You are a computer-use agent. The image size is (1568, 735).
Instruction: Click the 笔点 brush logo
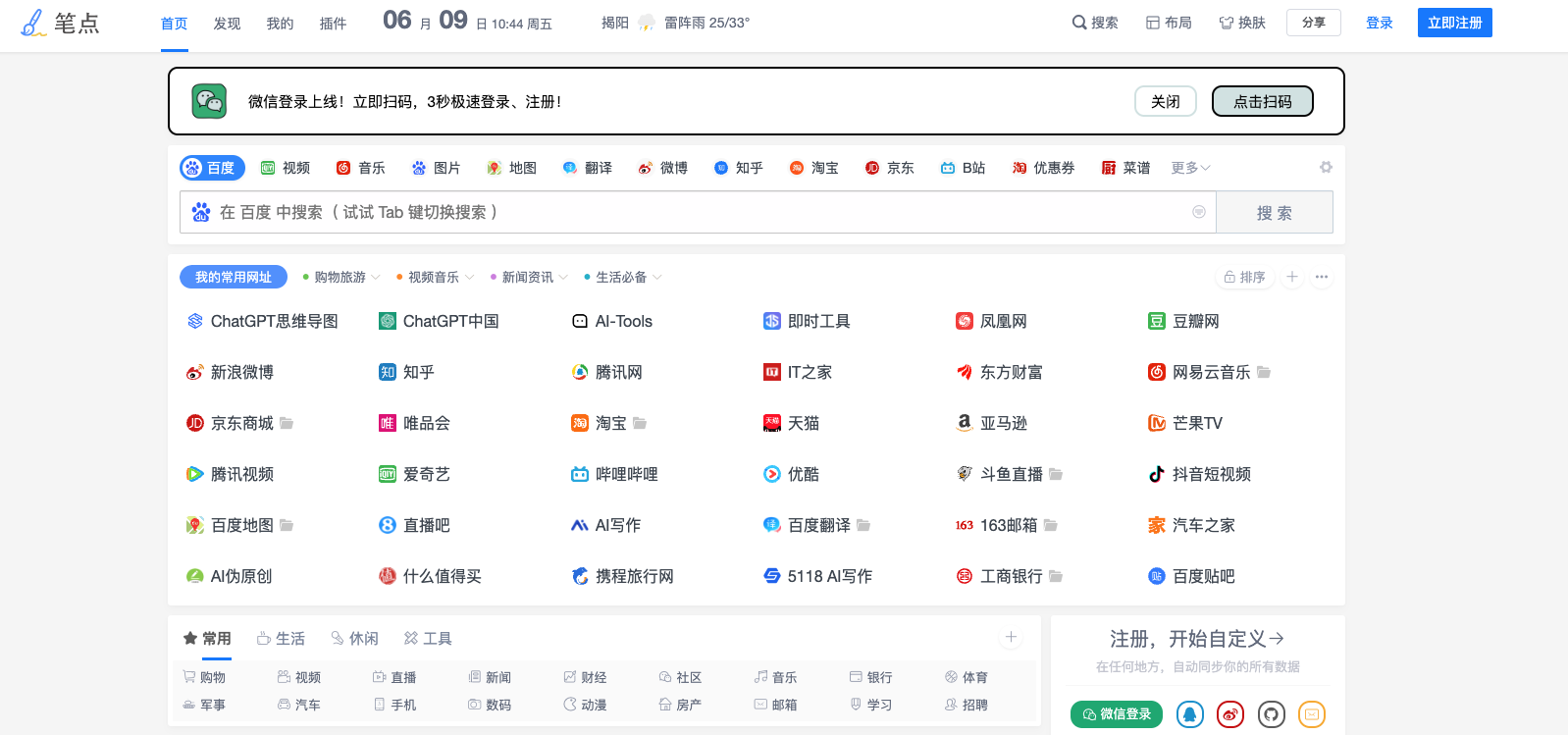pyautogui.click(x=60, y=23)
